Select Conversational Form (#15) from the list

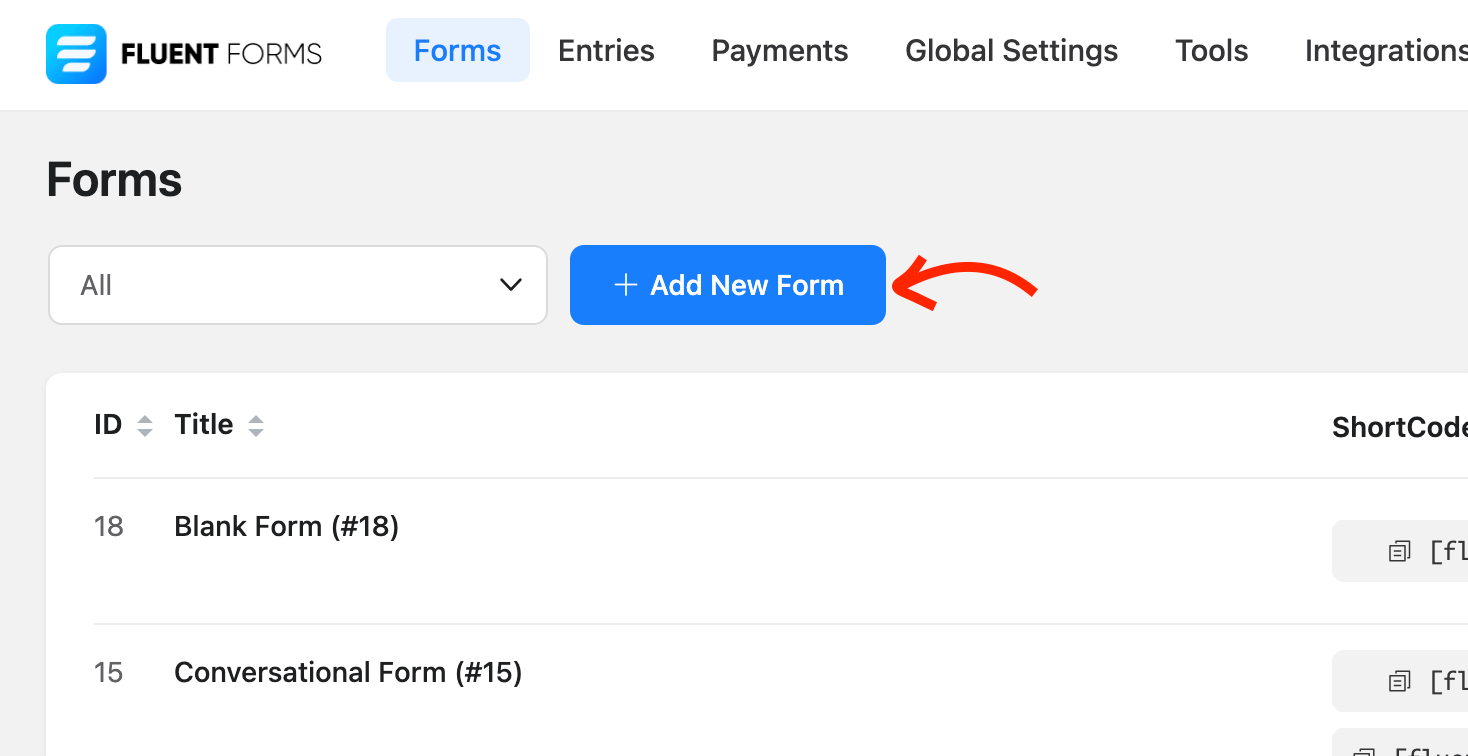[348, 672]
